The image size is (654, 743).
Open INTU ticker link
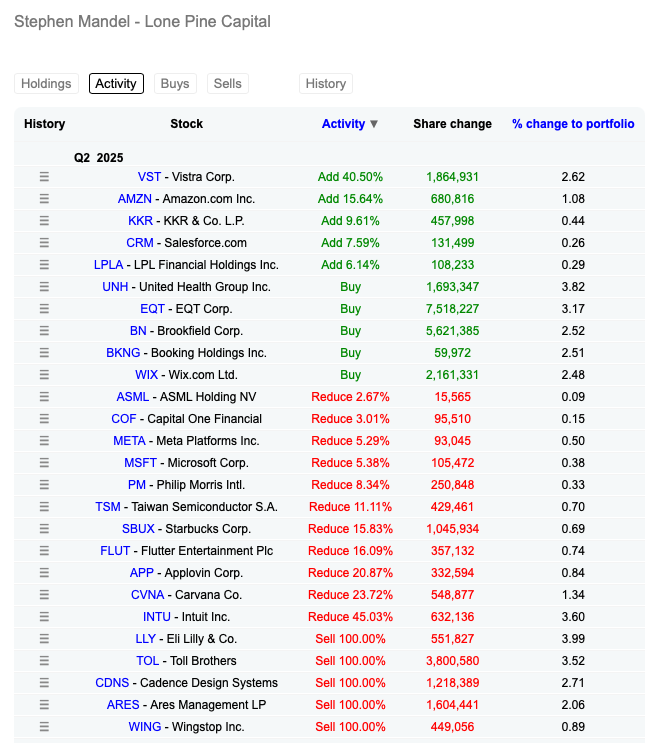[157, 616]
